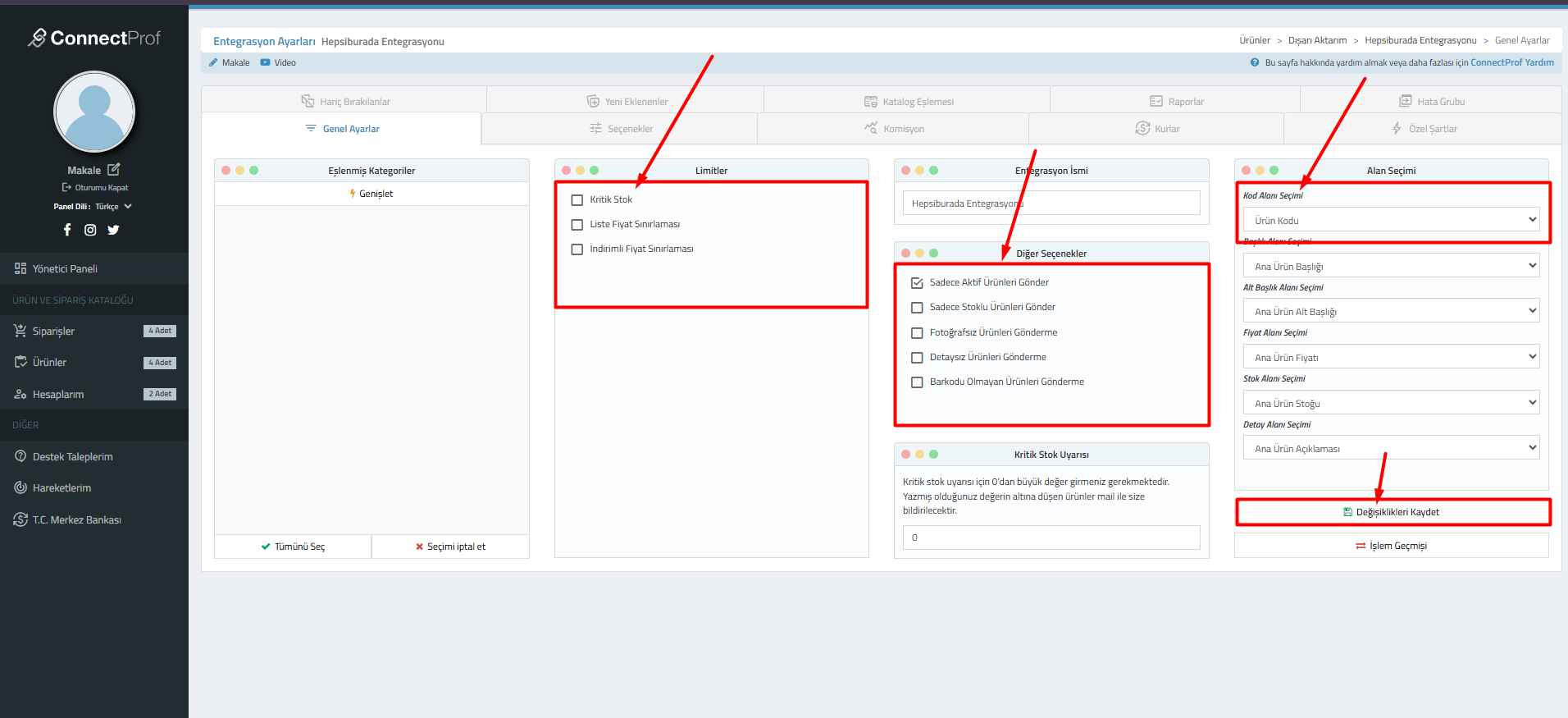The image size is (1568, 718).
Task: Click the edit profile icon beside Makale
Action: (x=114, y=170)
